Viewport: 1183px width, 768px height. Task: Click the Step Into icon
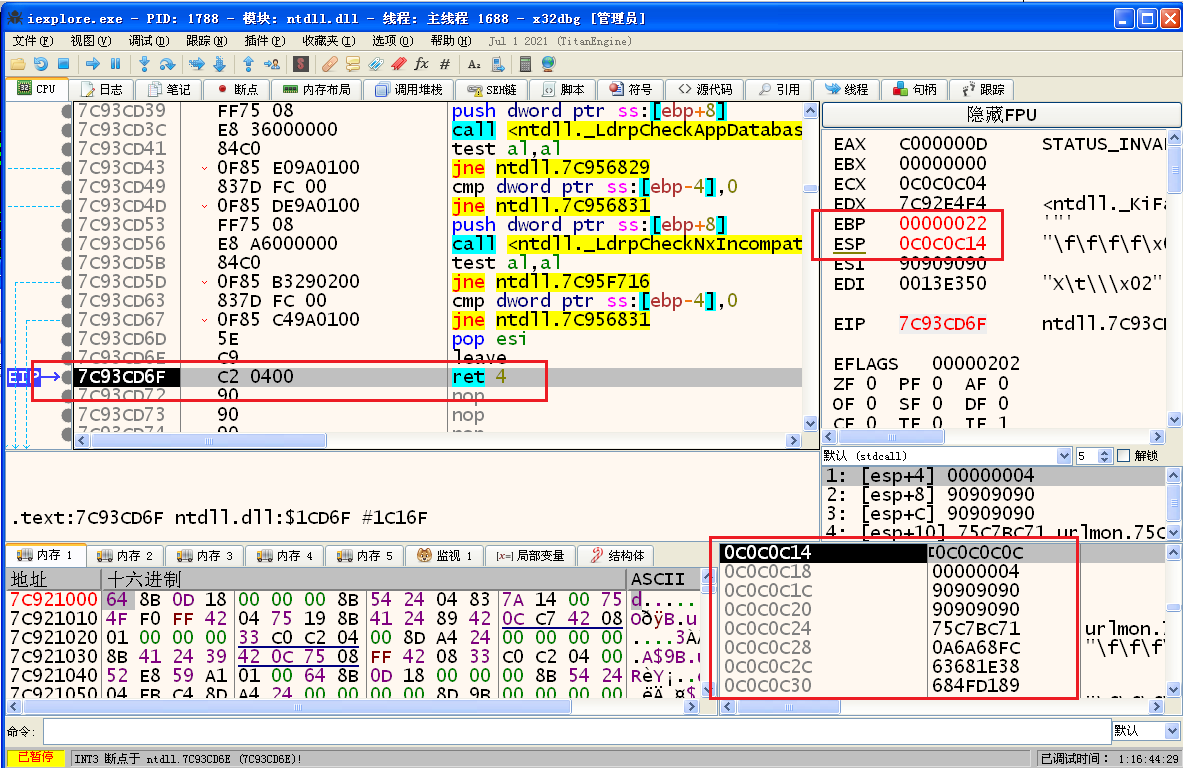(x=145, y=64)
